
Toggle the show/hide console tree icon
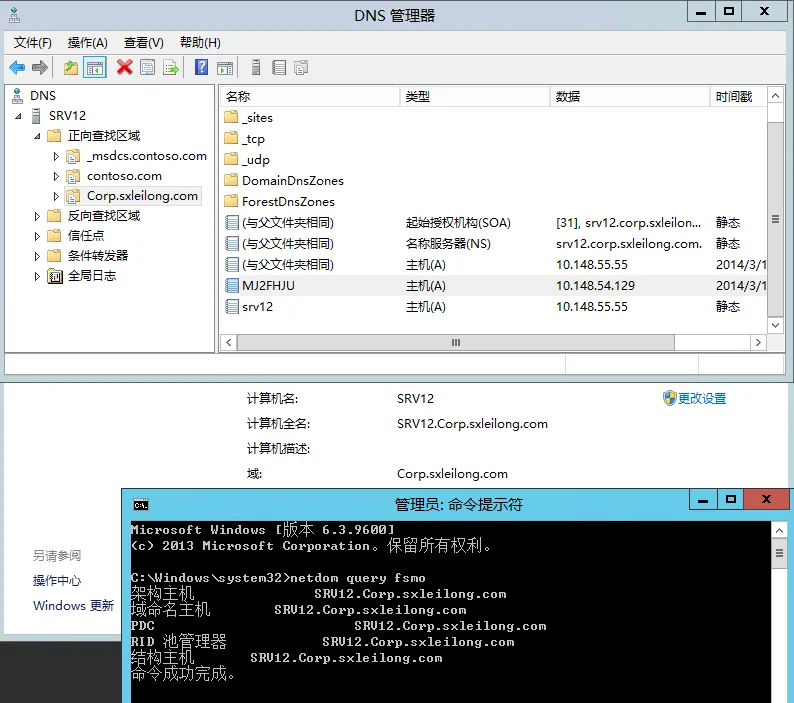(95, 67)
